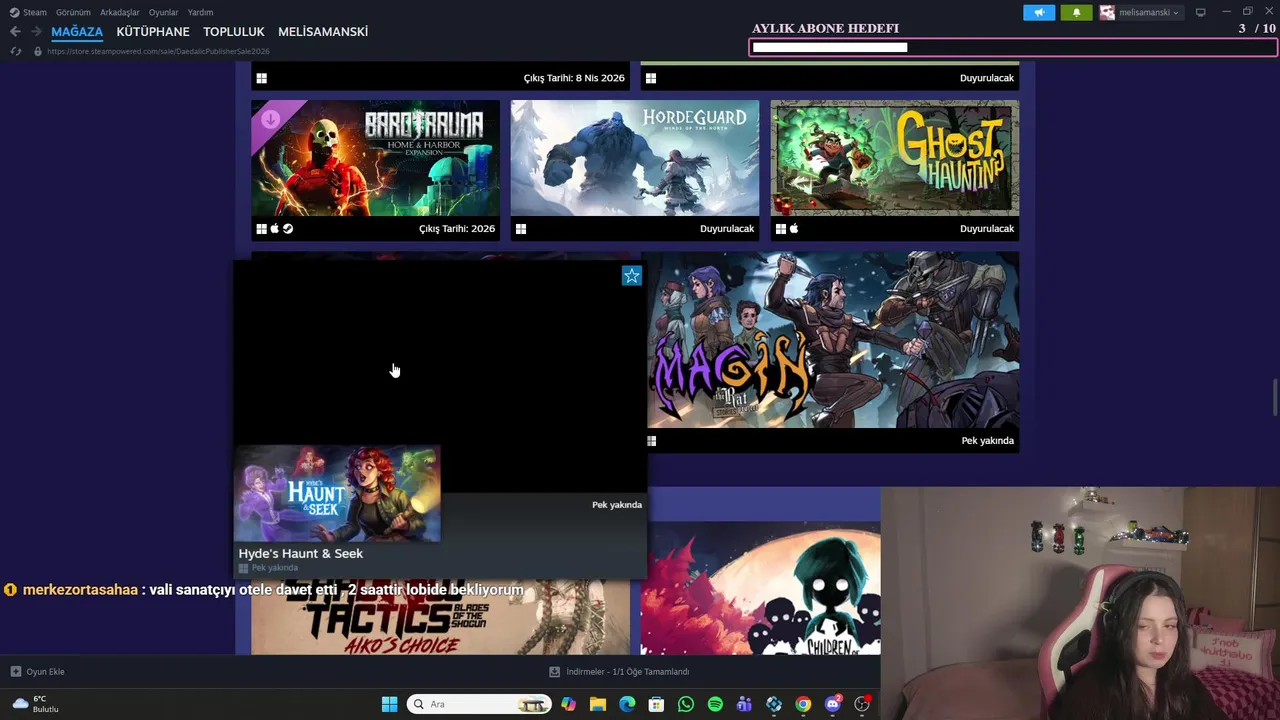
Task: Click the taskbar Ara search box
Action: 479,704
